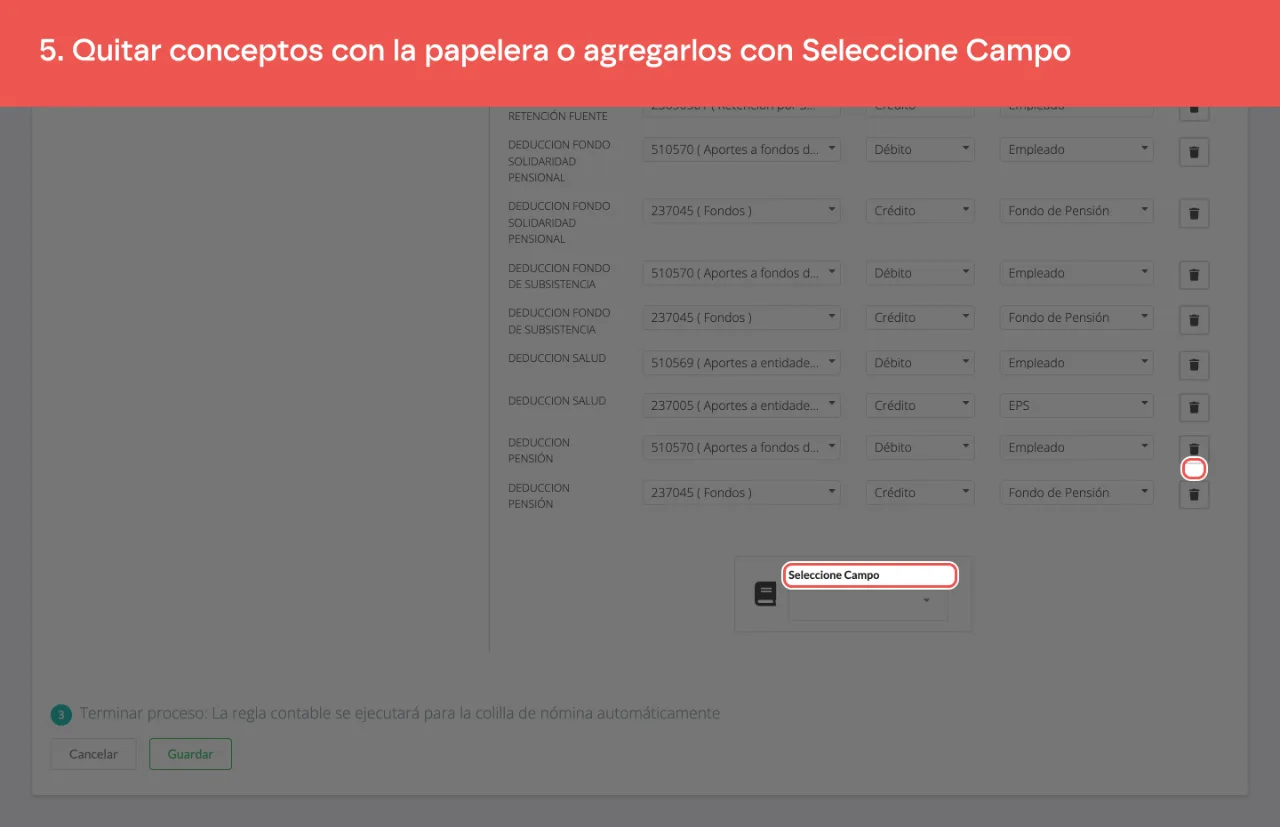Screen dimensions: 1280x827
Task: Change Débito type on the 510569 row
Action: click(x=920, y=363)
